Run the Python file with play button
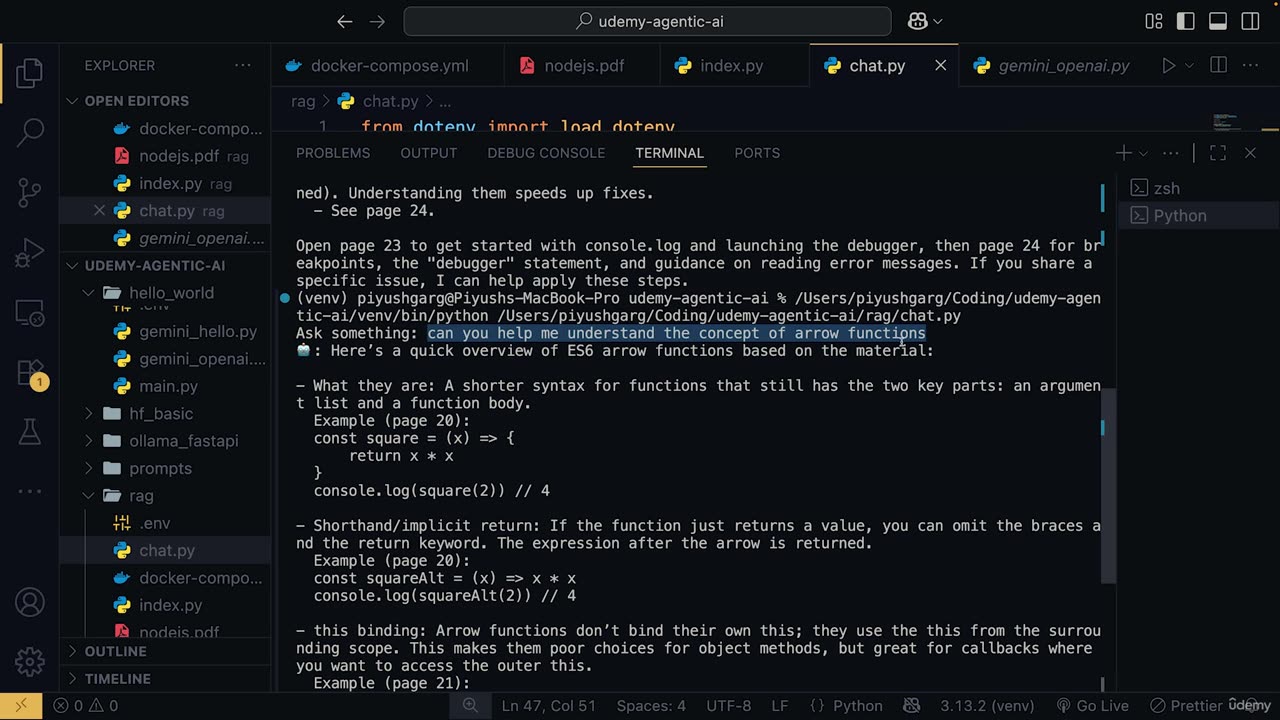This screenshot has width=1280, height=720. 1168,65
